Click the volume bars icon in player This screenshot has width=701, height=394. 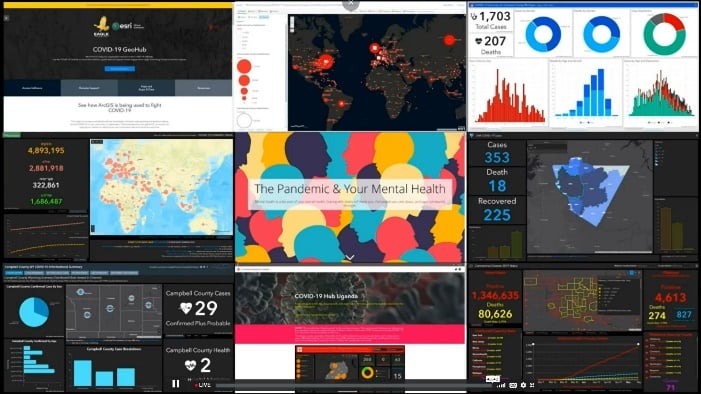tap(502, 385)
